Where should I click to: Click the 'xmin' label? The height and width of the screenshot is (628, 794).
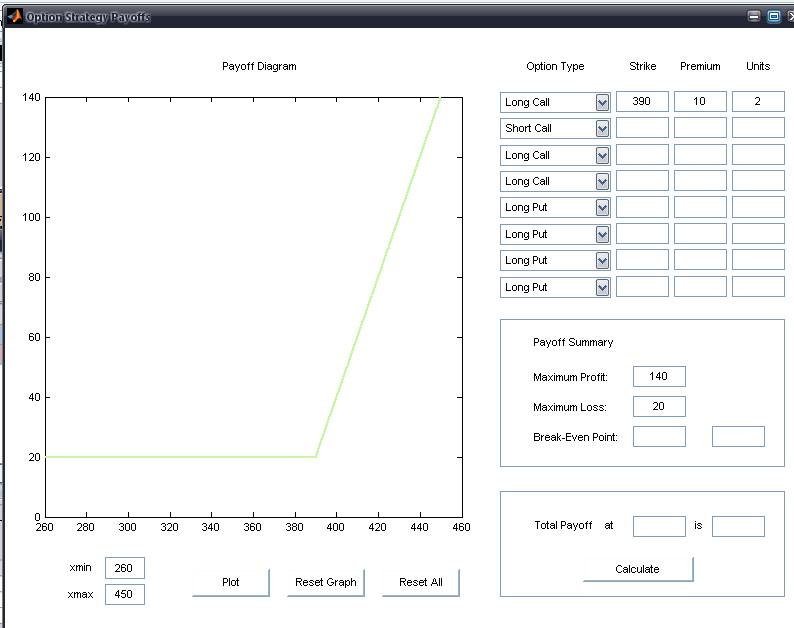(81, 567)
